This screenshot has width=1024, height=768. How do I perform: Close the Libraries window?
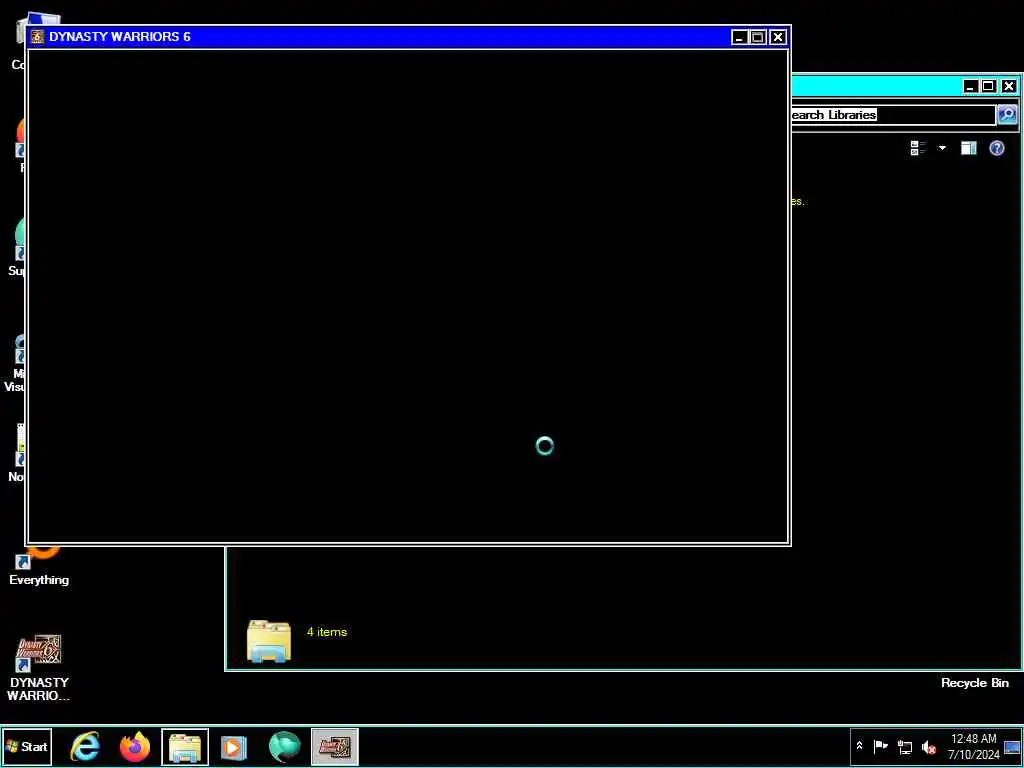pos(1009,86)
